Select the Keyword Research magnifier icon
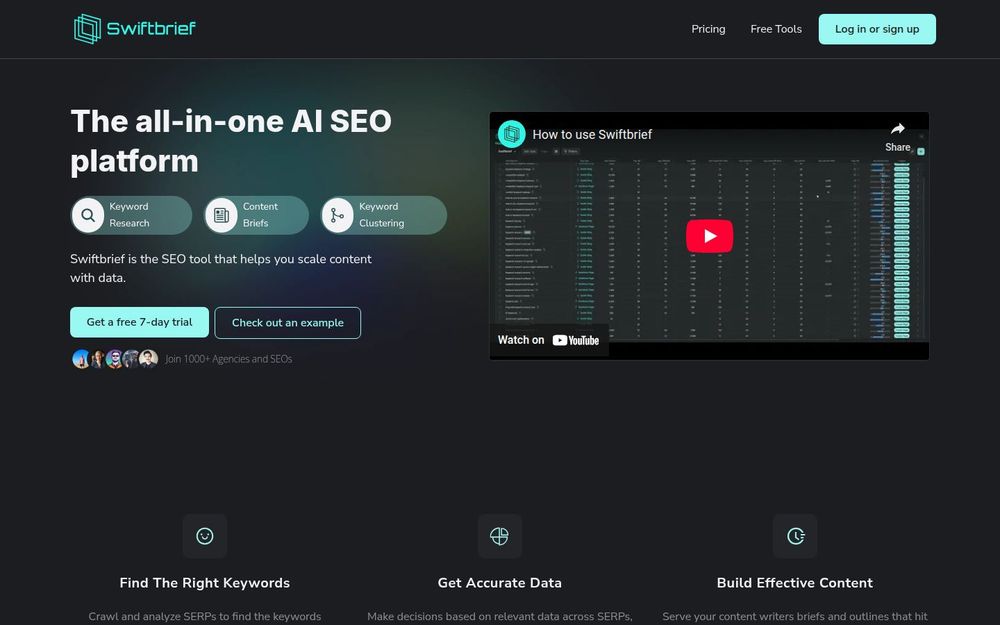 tap(88, 215)
